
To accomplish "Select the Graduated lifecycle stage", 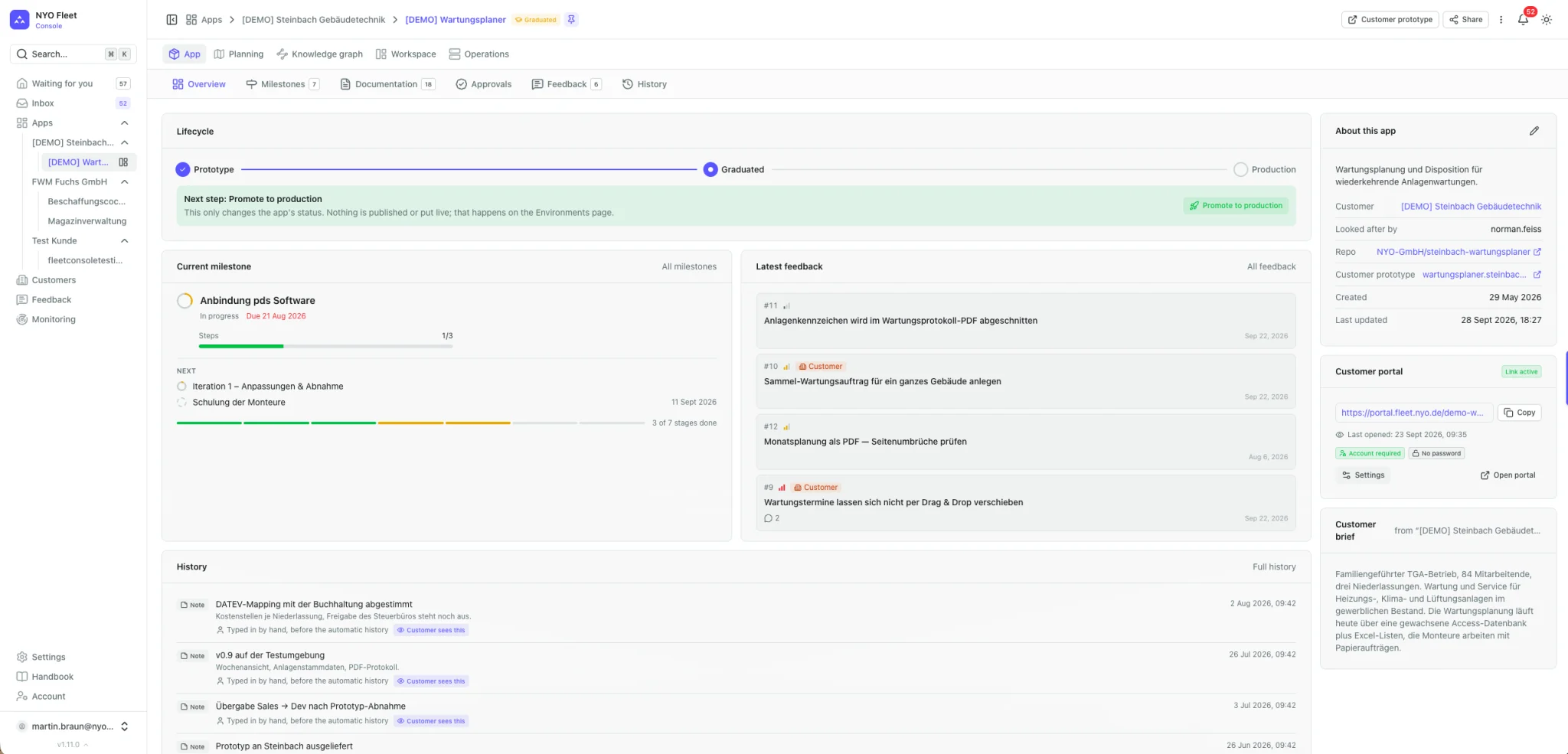I will tap(733, 169).
